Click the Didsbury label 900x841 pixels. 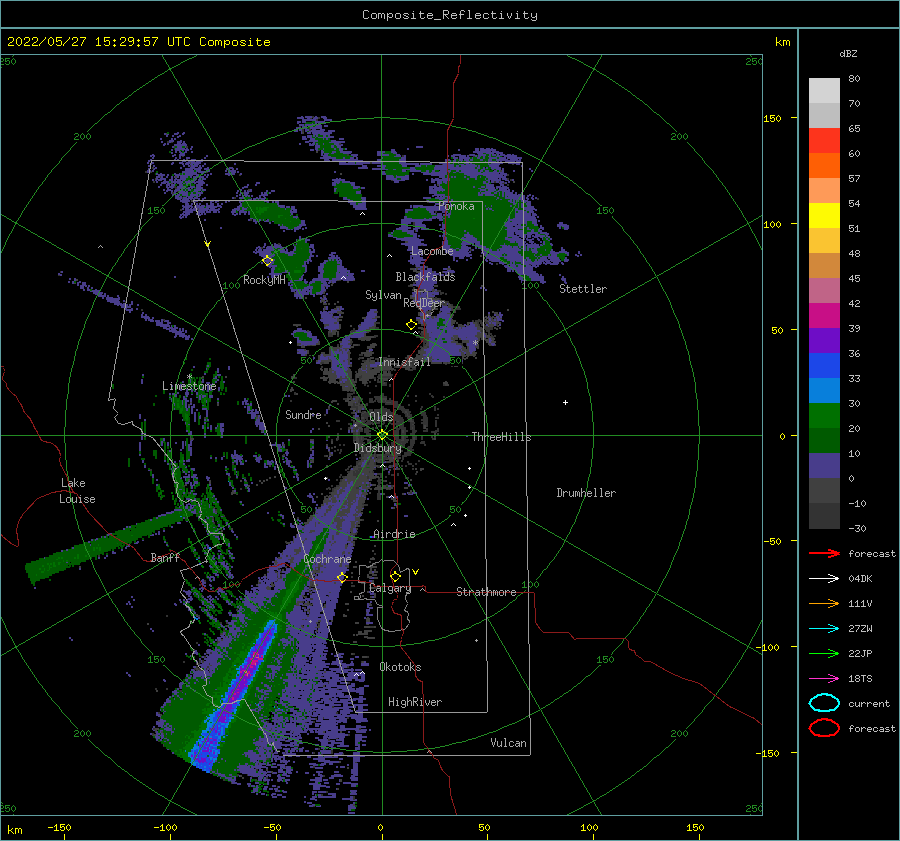tap(377, 448)
